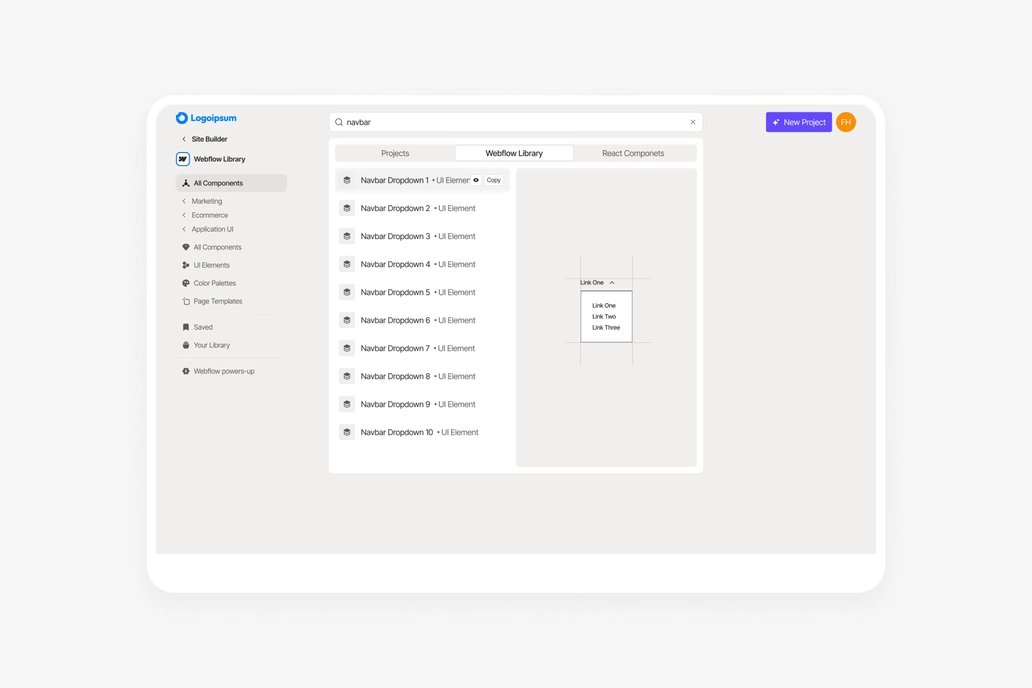1032x688 pixels.
Task: Click Navbar Dropdown 3 component icon
Action: pyautogui.click(x=347, y=236)
